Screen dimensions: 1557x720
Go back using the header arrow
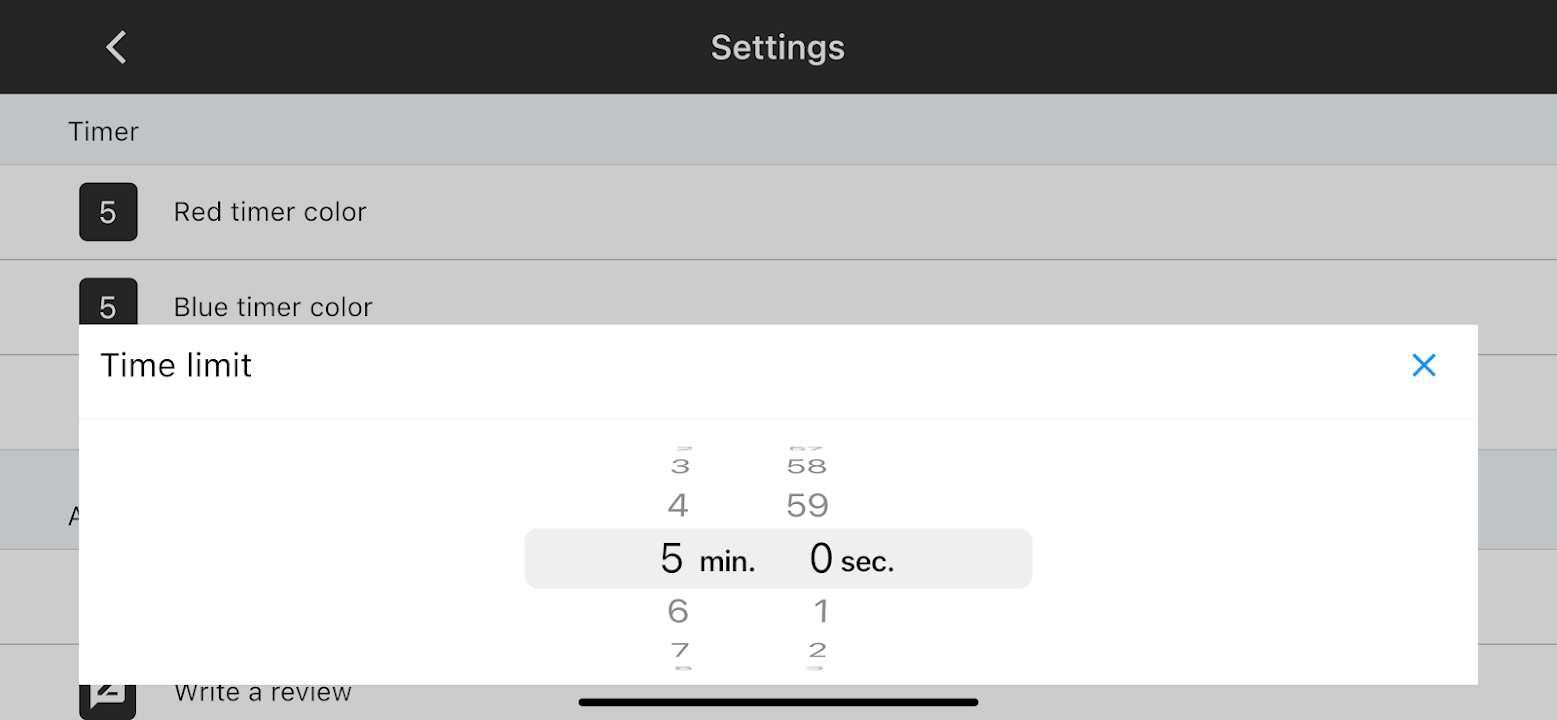(116, 47)
